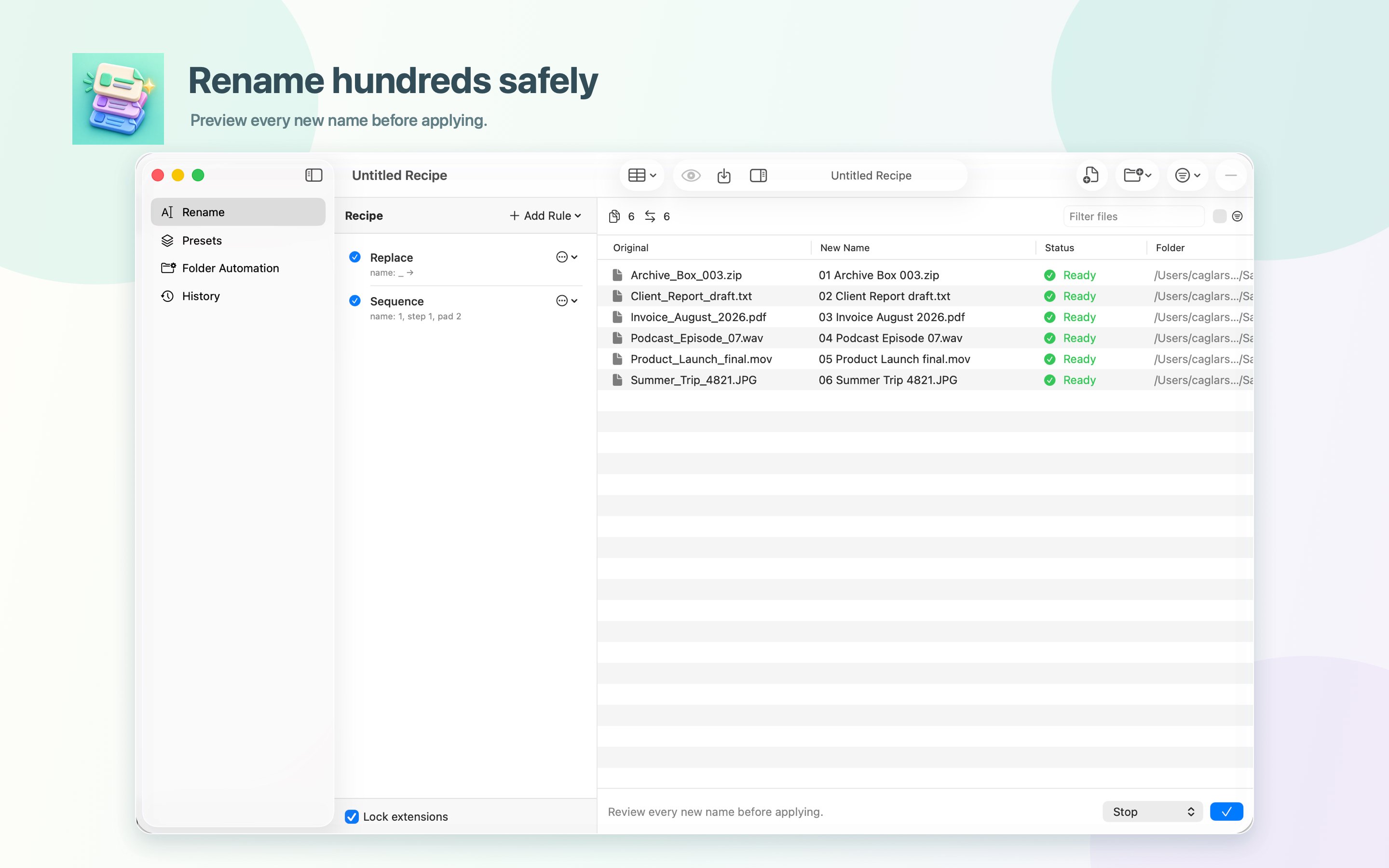
Task: Click the Presets stacked layers icon
Action: click(167, 241)
